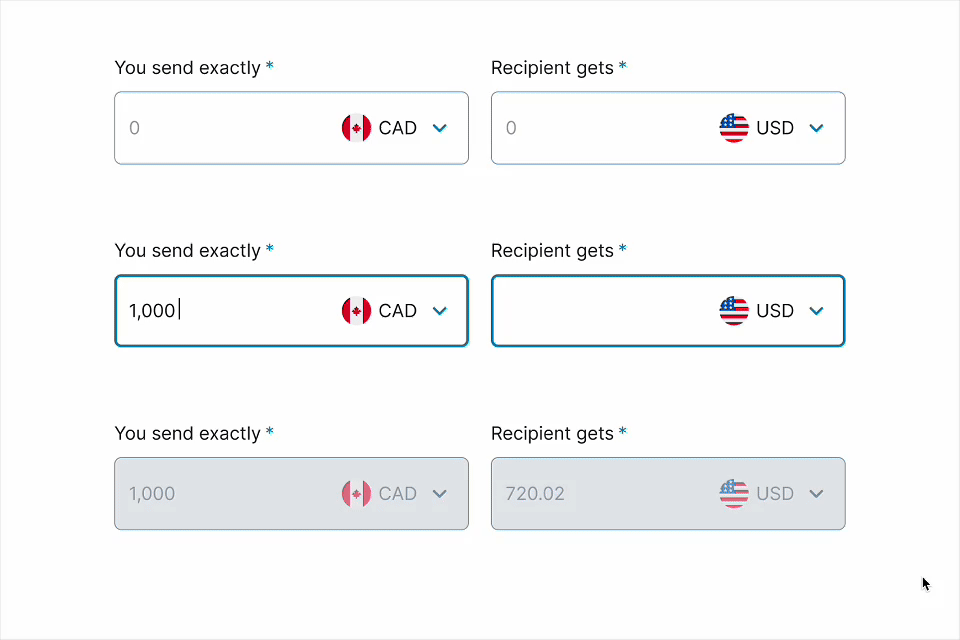Open the CAD currency dropdown in the top row

click(440, 128)
